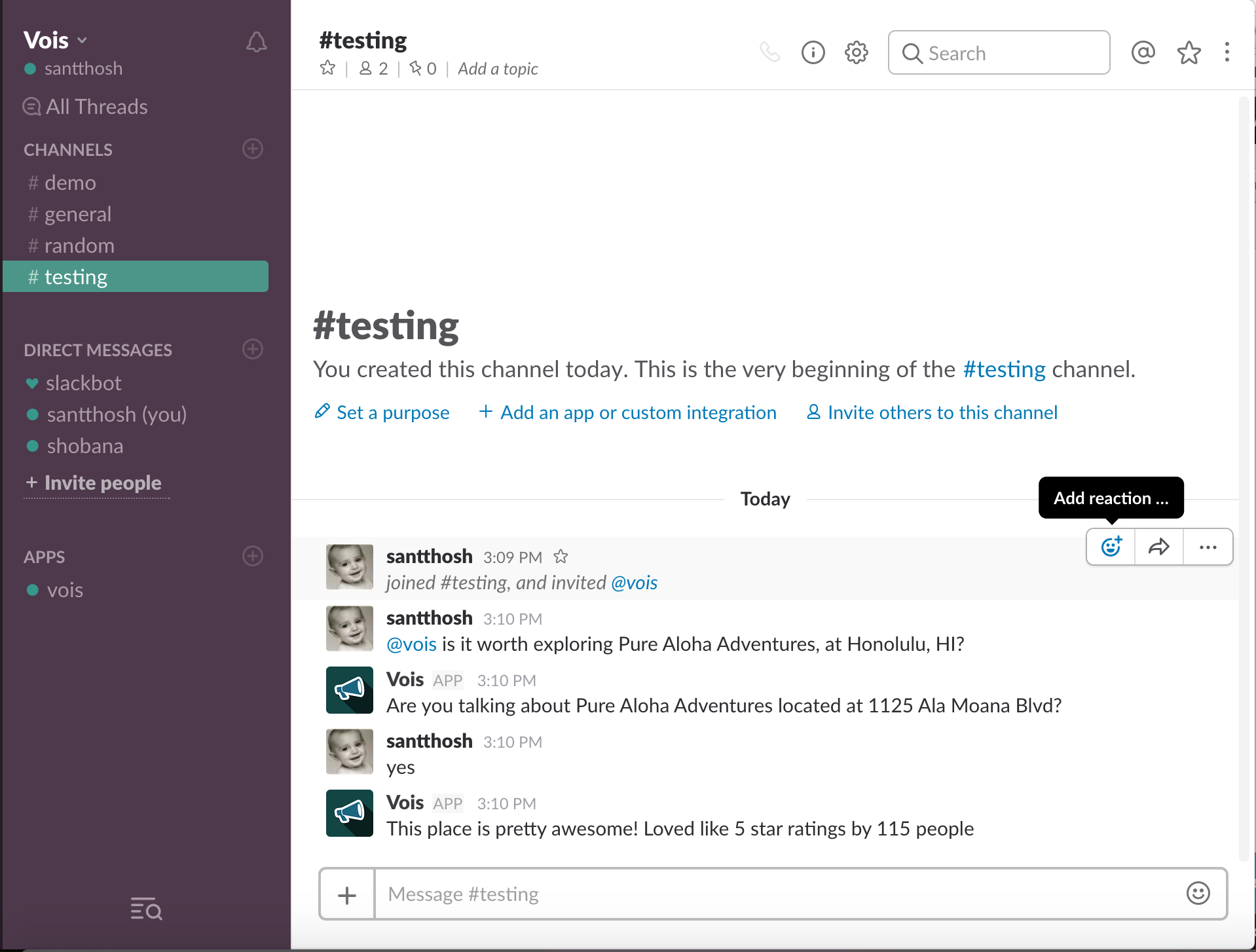
Task: Open the Vois workspace menu
Action: pyautogui.click(x=55, y=40)
